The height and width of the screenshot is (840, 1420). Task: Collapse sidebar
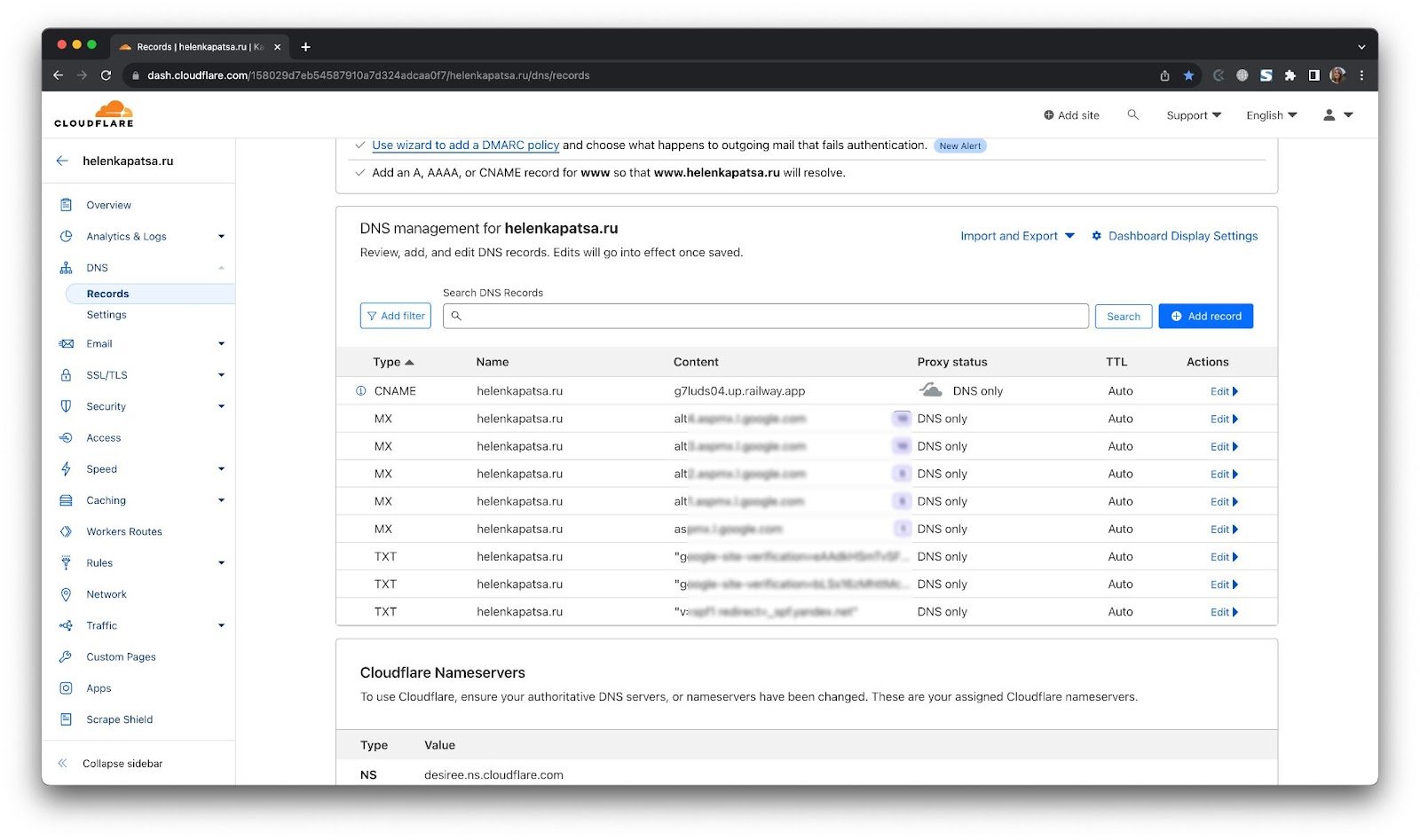pos(112,763)
